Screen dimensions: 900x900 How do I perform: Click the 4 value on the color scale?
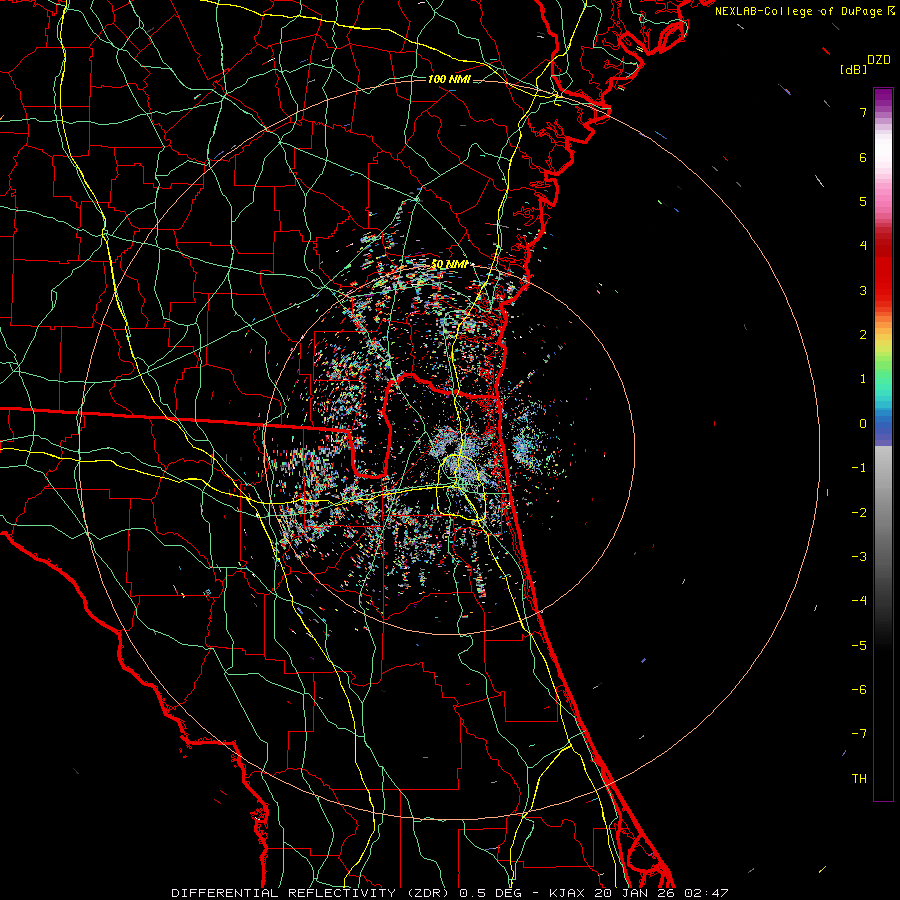point(863,246)
